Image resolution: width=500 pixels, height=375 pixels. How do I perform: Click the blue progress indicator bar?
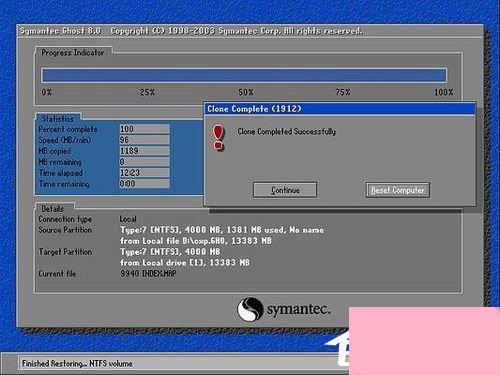point(244,75)
